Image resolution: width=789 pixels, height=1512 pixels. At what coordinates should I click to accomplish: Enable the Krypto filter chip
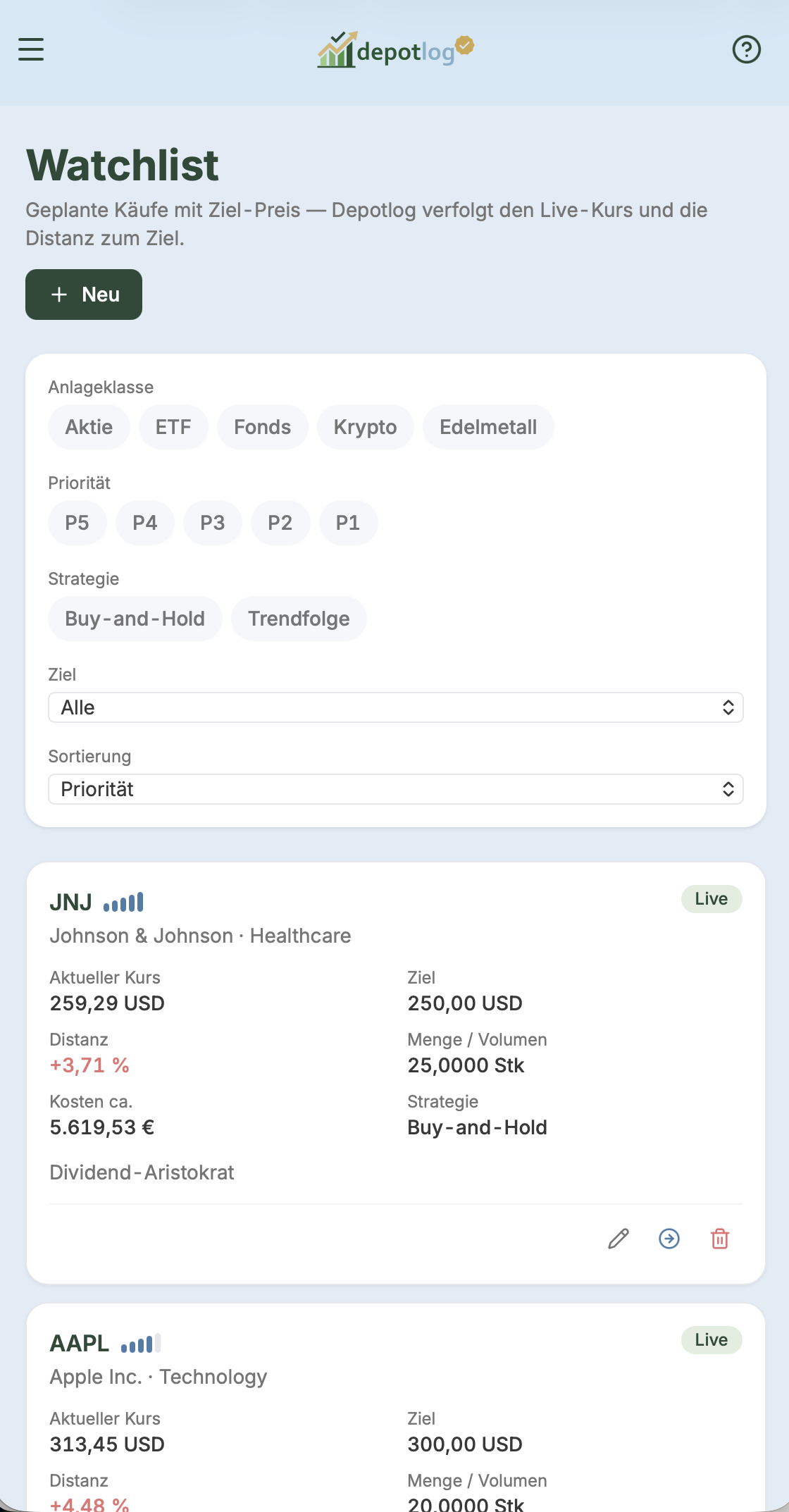365,427
